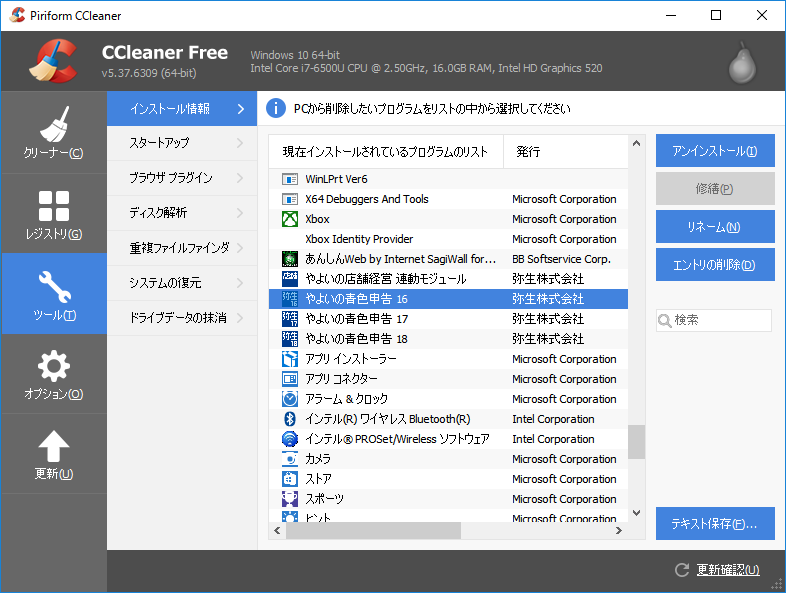The width and height of the screenshot is (786, 593).
Task: Click the Intel Corporation cell for PROSet/Wireless
Action: tap(553, 439)
